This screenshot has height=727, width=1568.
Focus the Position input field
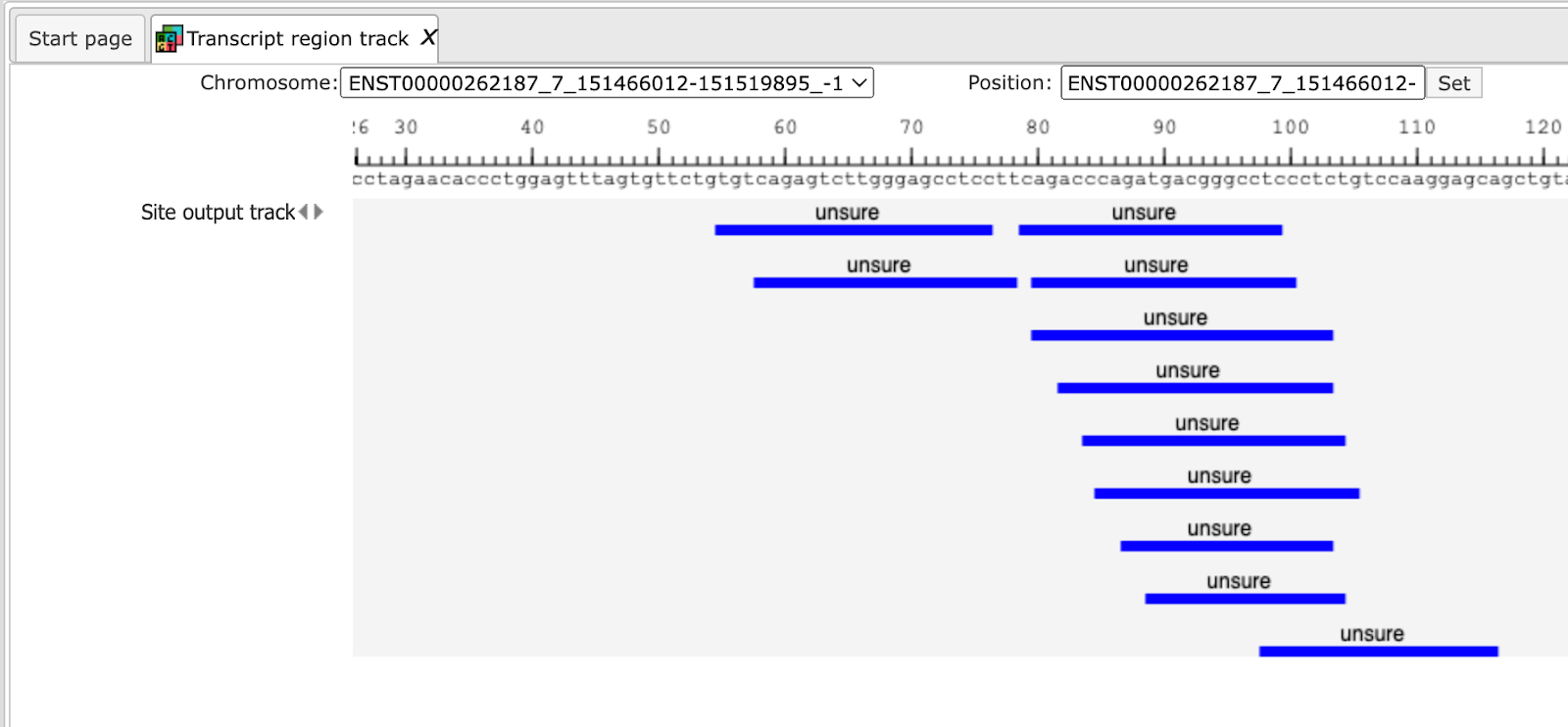coord(1242,83)
